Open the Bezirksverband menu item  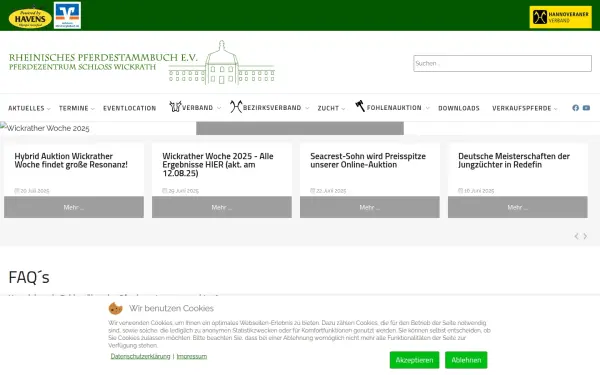(x=272, y=108)
